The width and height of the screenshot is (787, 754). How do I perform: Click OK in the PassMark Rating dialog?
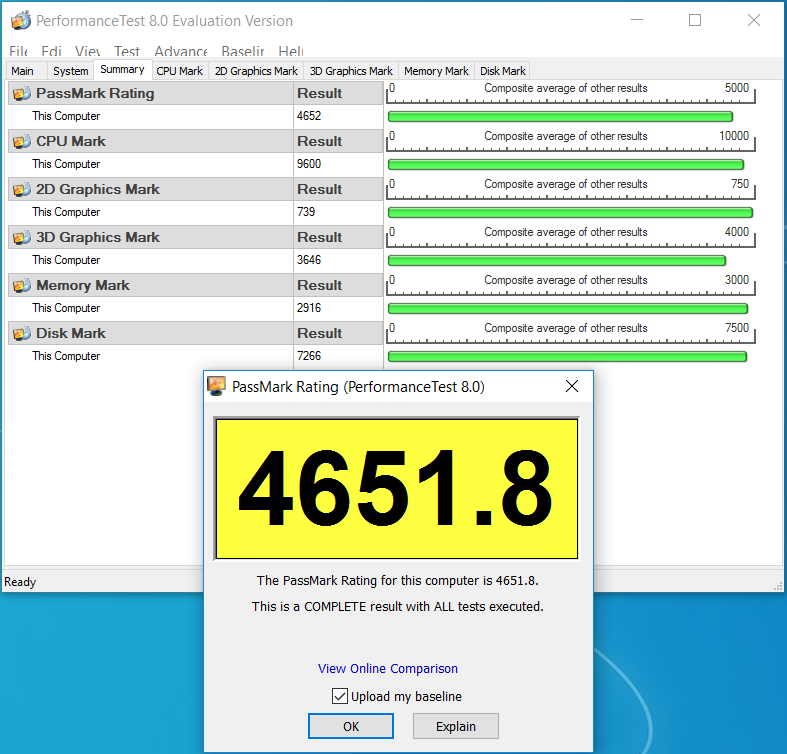351,726
